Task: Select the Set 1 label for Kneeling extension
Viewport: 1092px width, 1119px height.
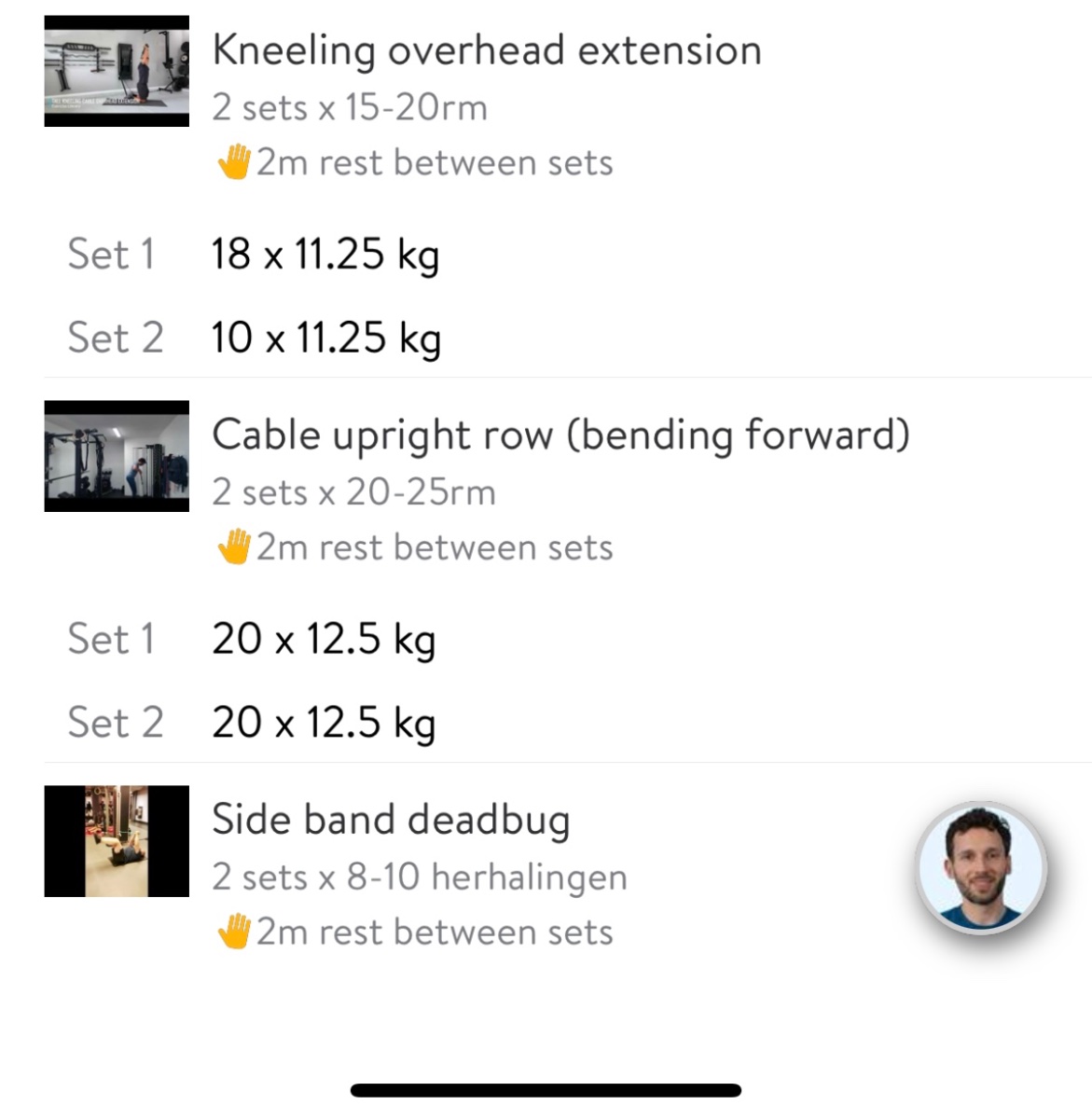Action: point(111,255)
